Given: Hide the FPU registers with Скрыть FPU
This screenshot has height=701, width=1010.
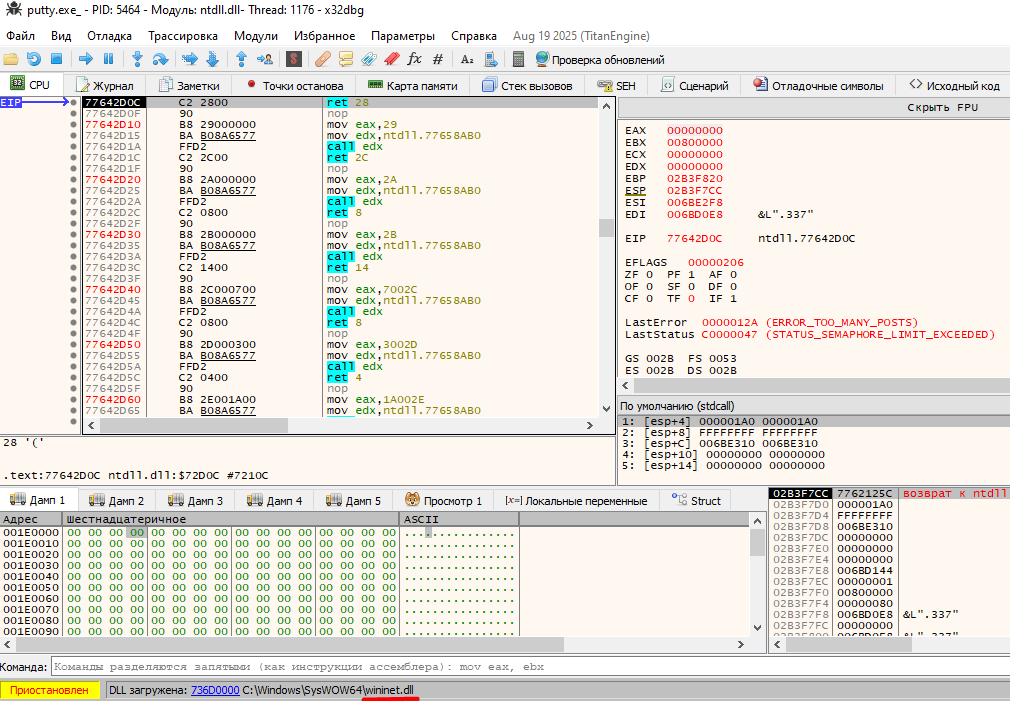Looking at the screenshot, I should click(x=942, y=107).
